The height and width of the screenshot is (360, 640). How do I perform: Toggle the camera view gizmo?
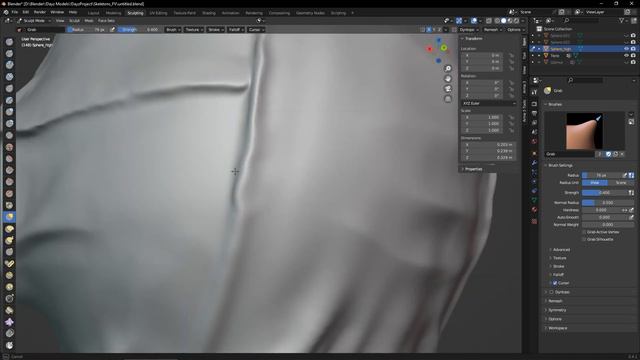(448, 89)
